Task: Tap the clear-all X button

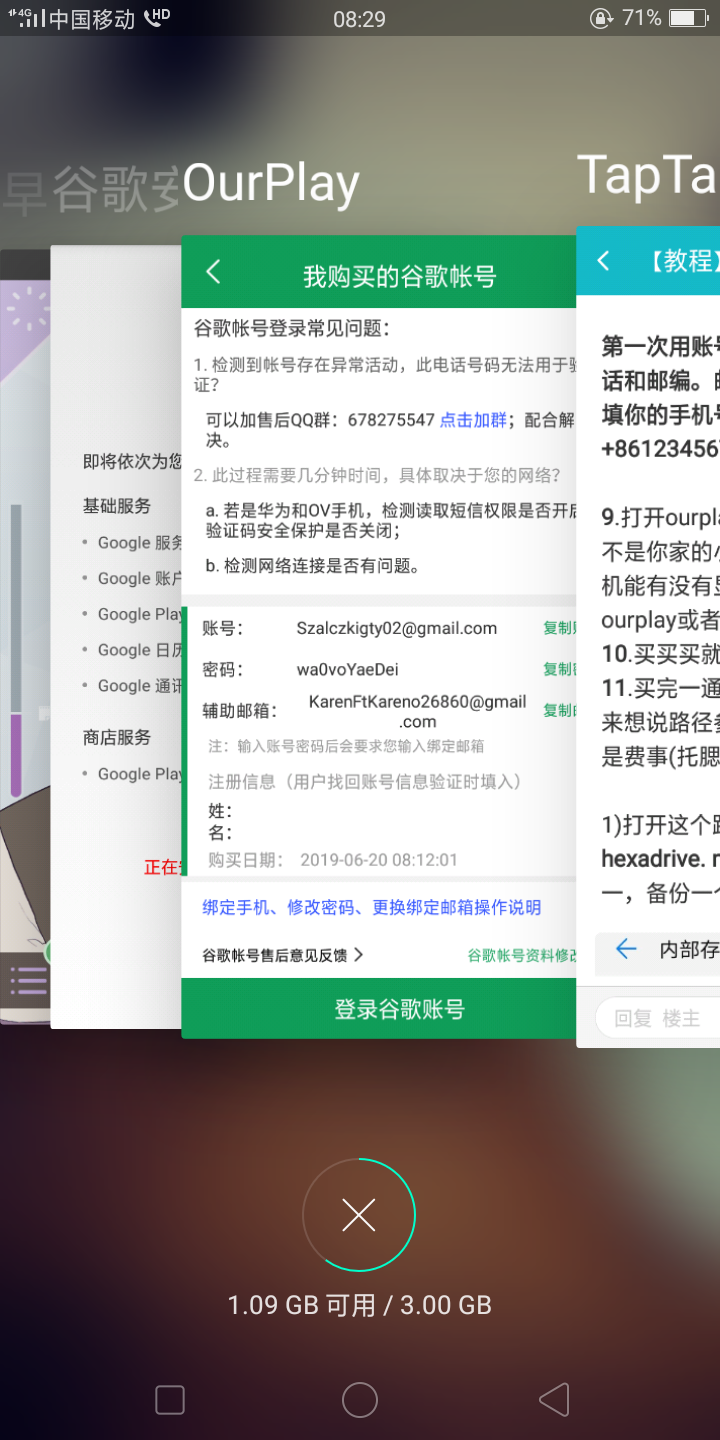Action: tap(359, 1215)
